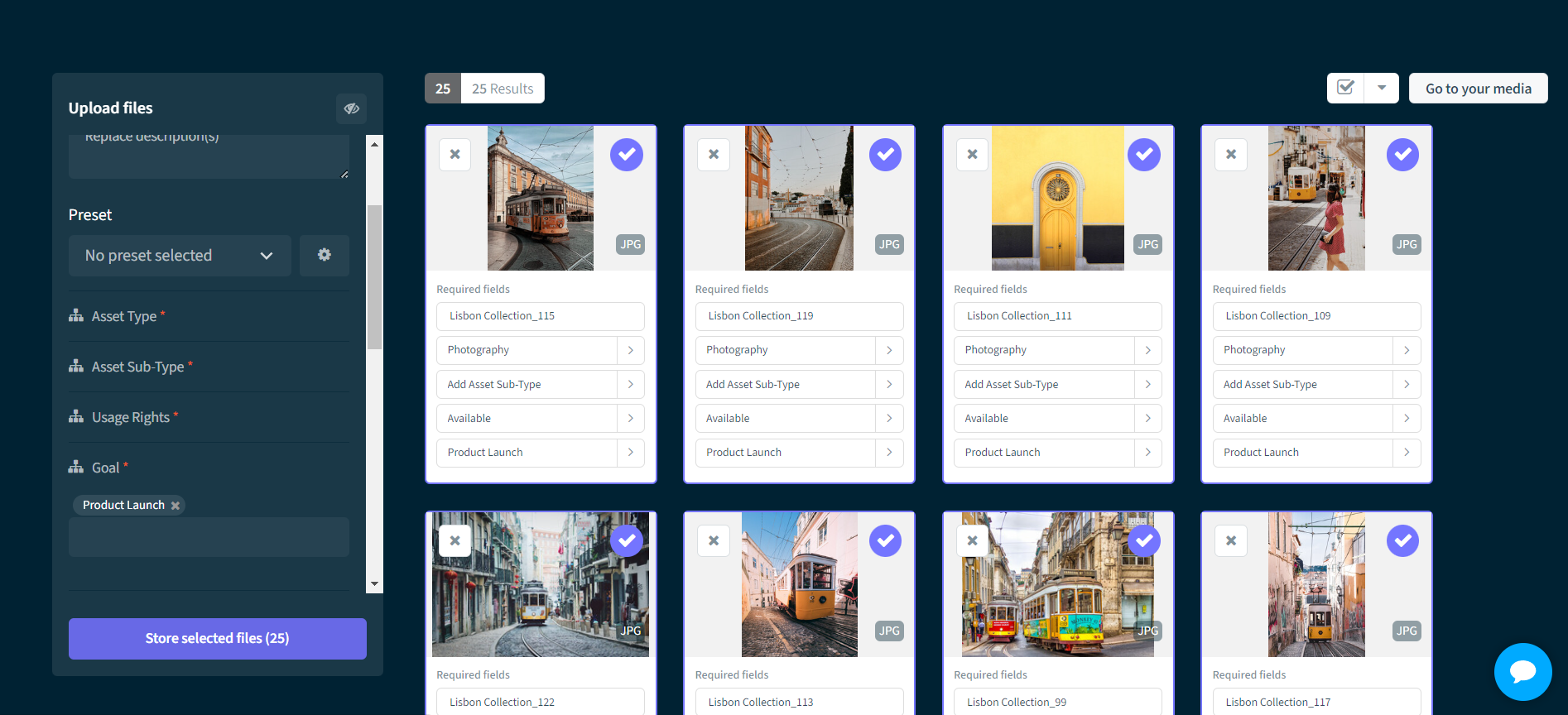
Task: Open the chat support bubble
Action: click(1522, 671)
